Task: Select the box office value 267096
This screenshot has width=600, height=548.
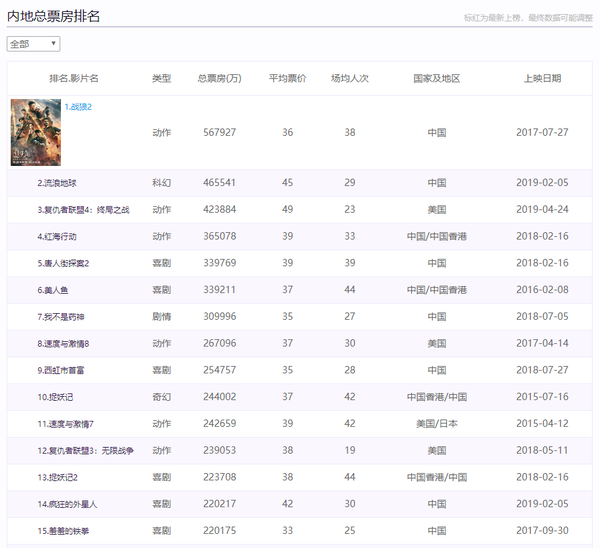Action: tap(220, 343)
